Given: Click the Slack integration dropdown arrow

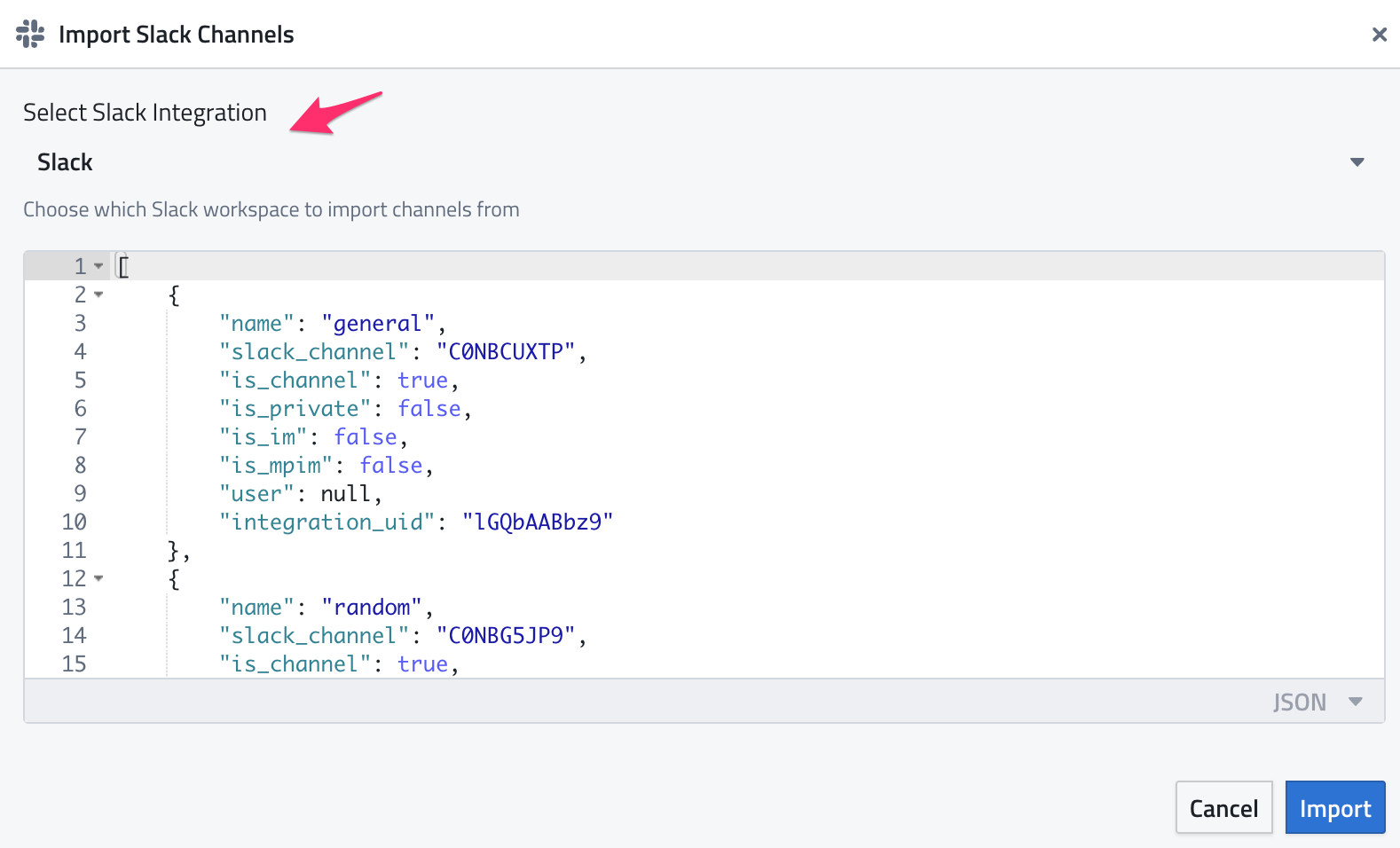Looking at the screenshot, I should 1357,162.
